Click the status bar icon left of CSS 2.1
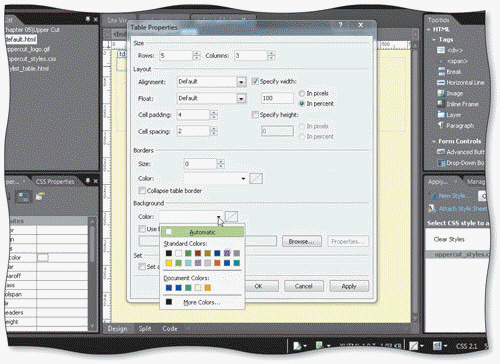The width and height of the screenshot is (500, 364). pyautogui.click(x=437, y=346)
